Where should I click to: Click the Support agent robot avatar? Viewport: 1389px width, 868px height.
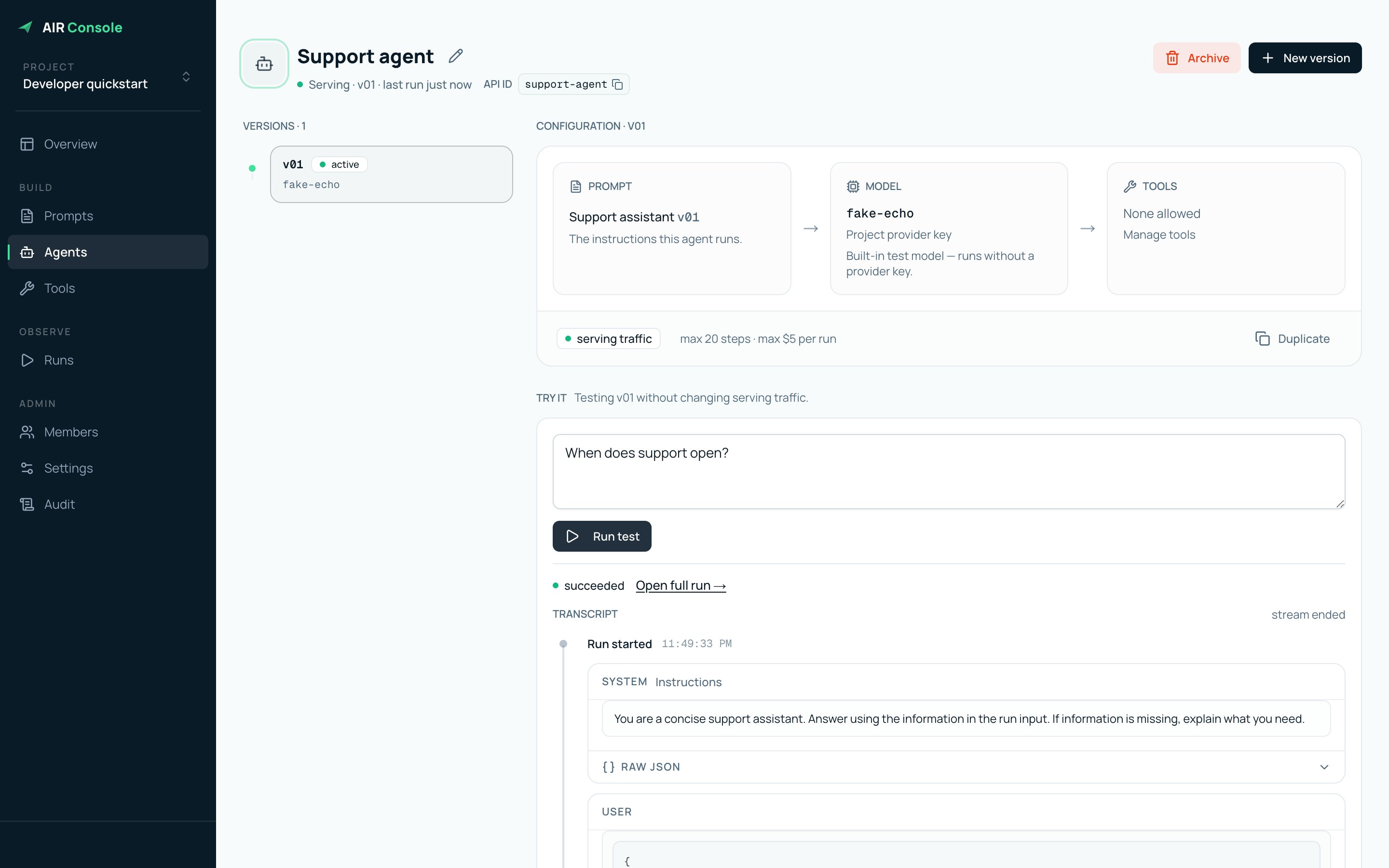click(264, 64)
